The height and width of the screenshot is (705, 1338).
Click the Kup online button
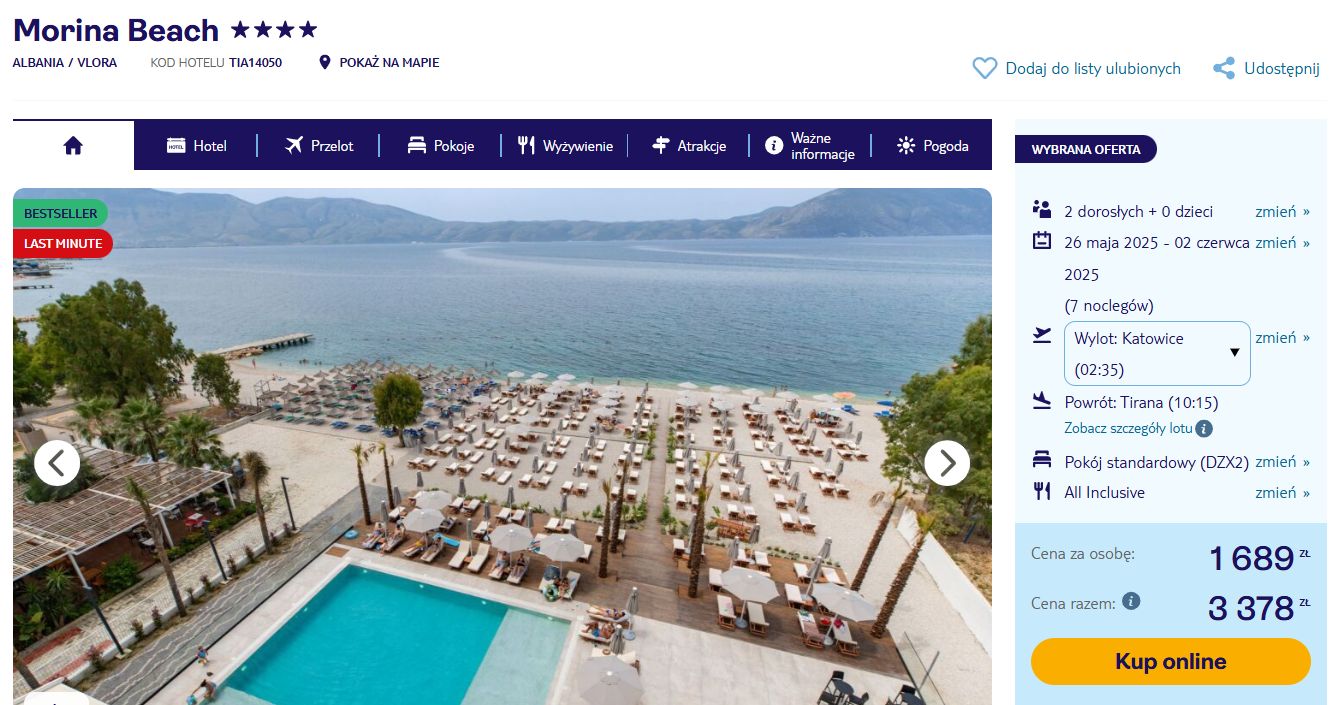tap(1170, 662)
